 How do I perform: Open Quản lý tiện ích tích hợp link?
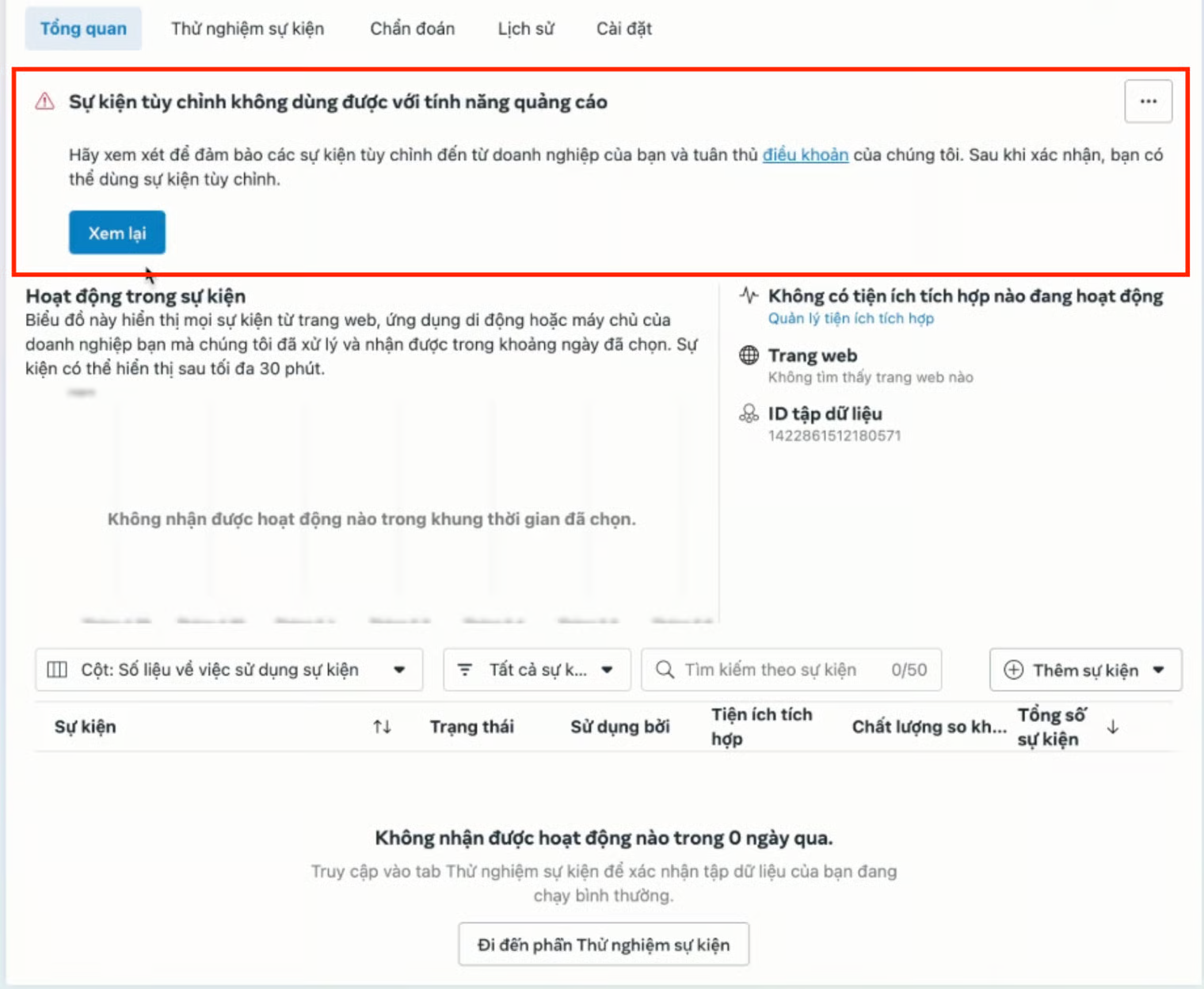pos(851,318)
